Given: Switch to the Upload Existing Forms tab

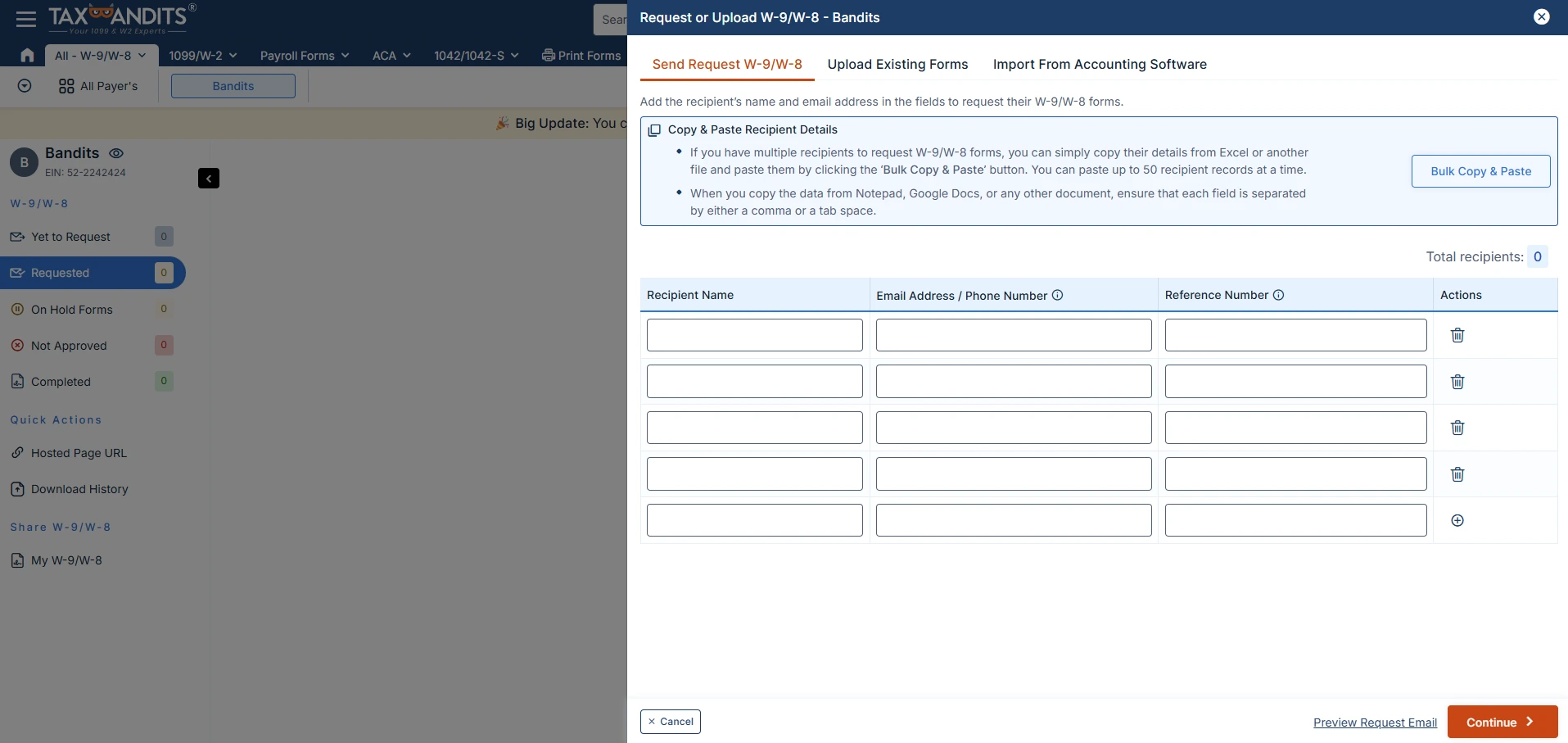Looking at the screenshot, I should [x=897, y=65].
